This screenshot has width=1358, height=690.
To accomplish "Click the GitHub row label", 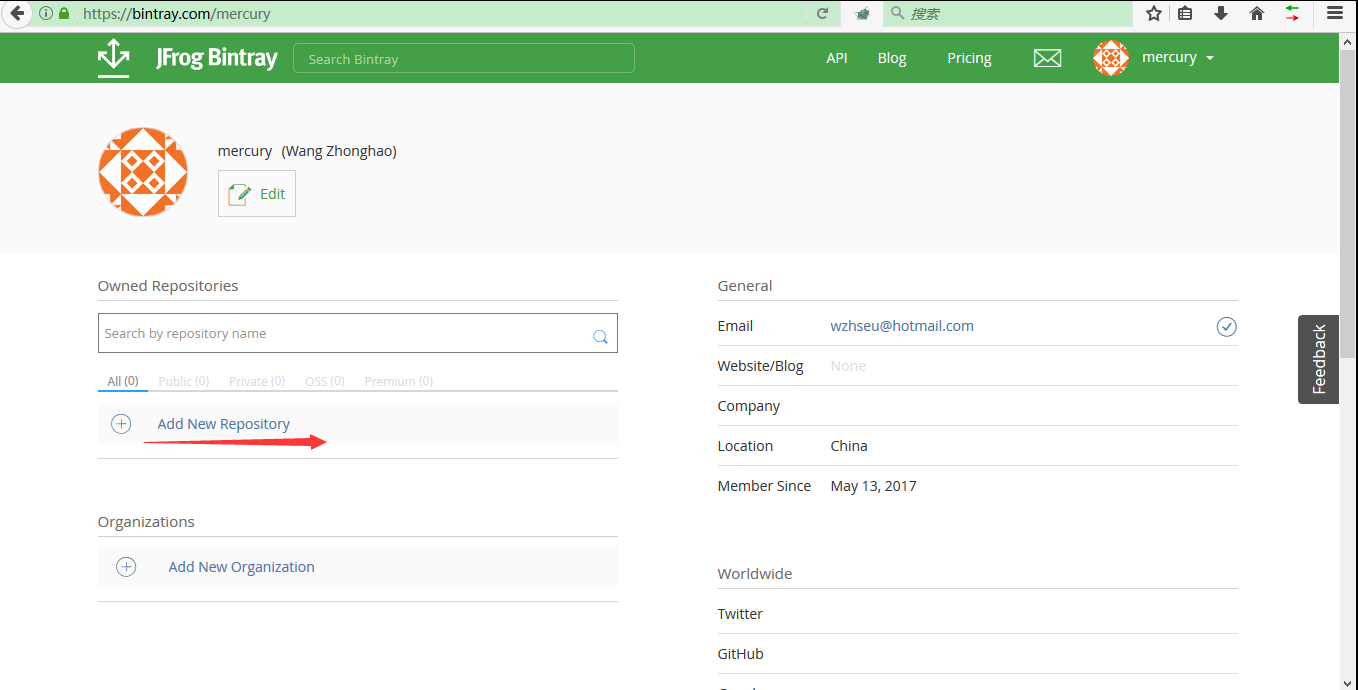I will [x=740, y=654].
